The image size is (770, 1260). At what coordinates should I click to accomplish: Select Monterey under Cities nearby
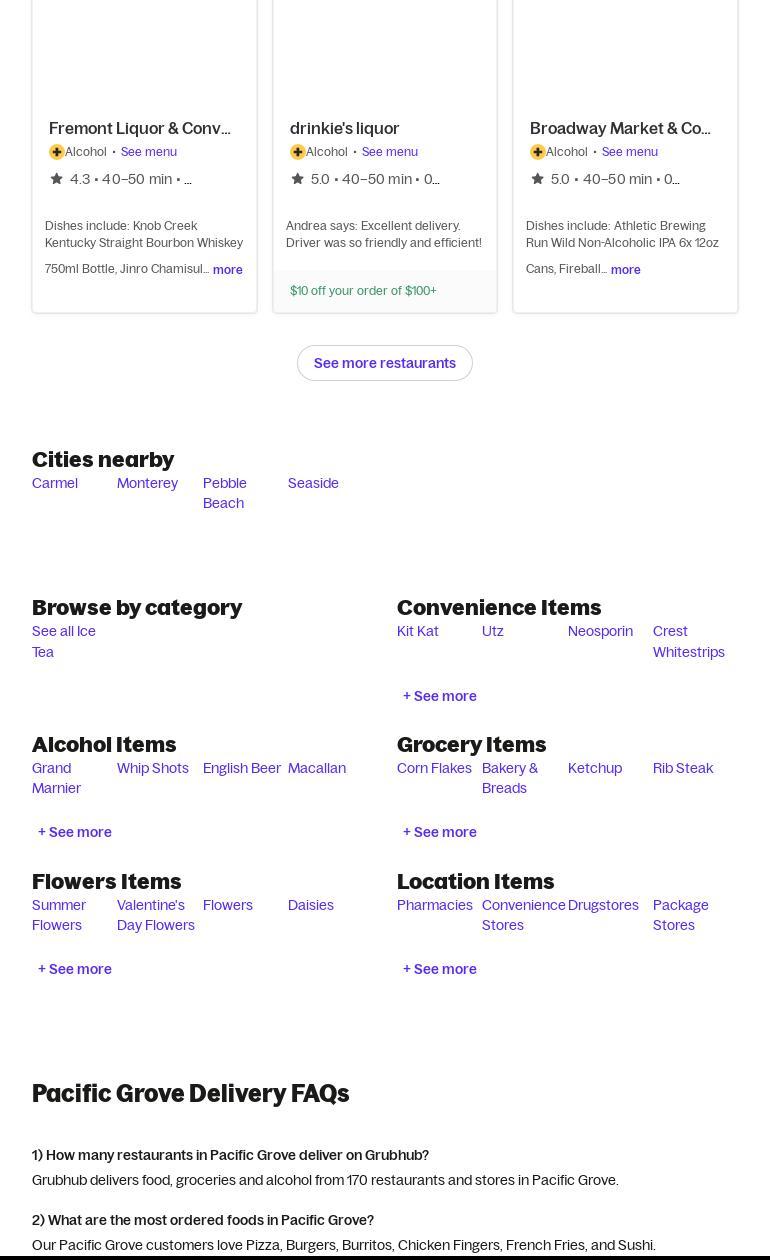tap(147, 482)
